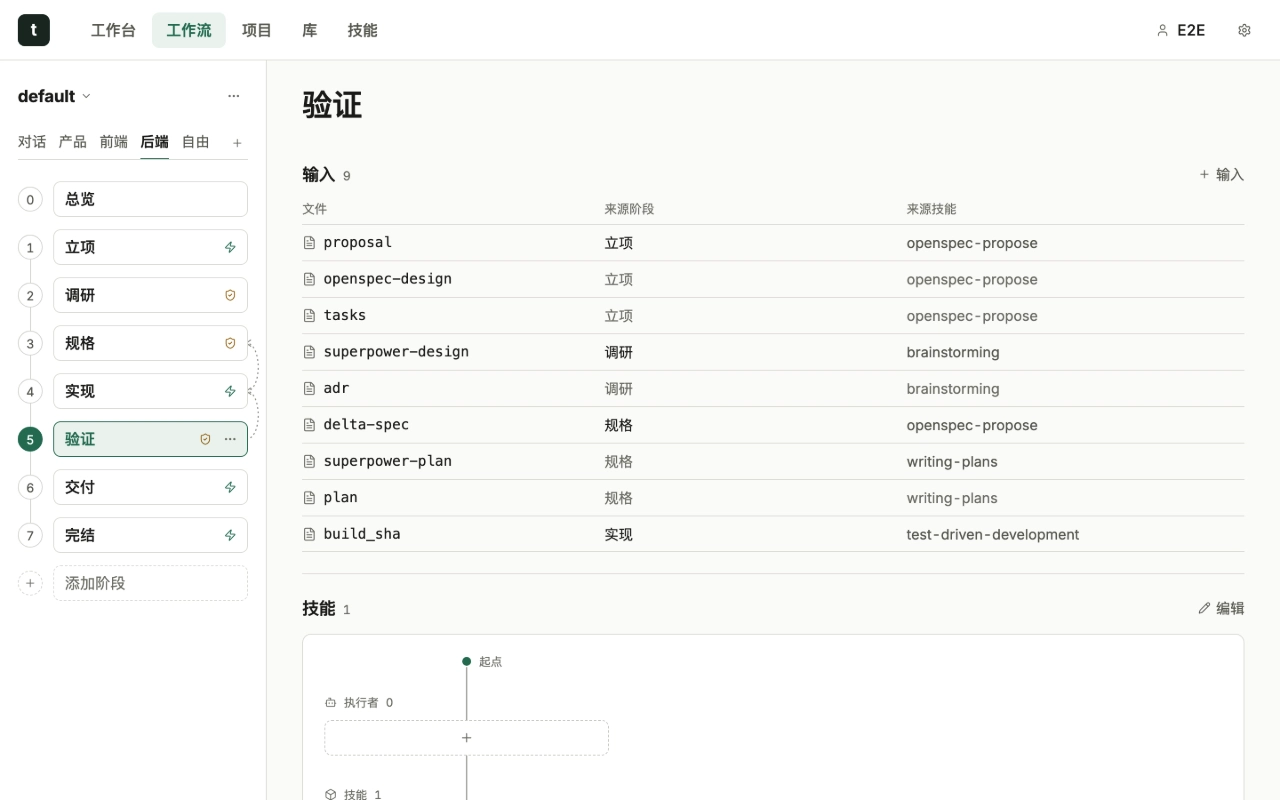Click test-driven-development source skill
The width and height of the screenshot is (1280, 800).
[x=993, y=534]
